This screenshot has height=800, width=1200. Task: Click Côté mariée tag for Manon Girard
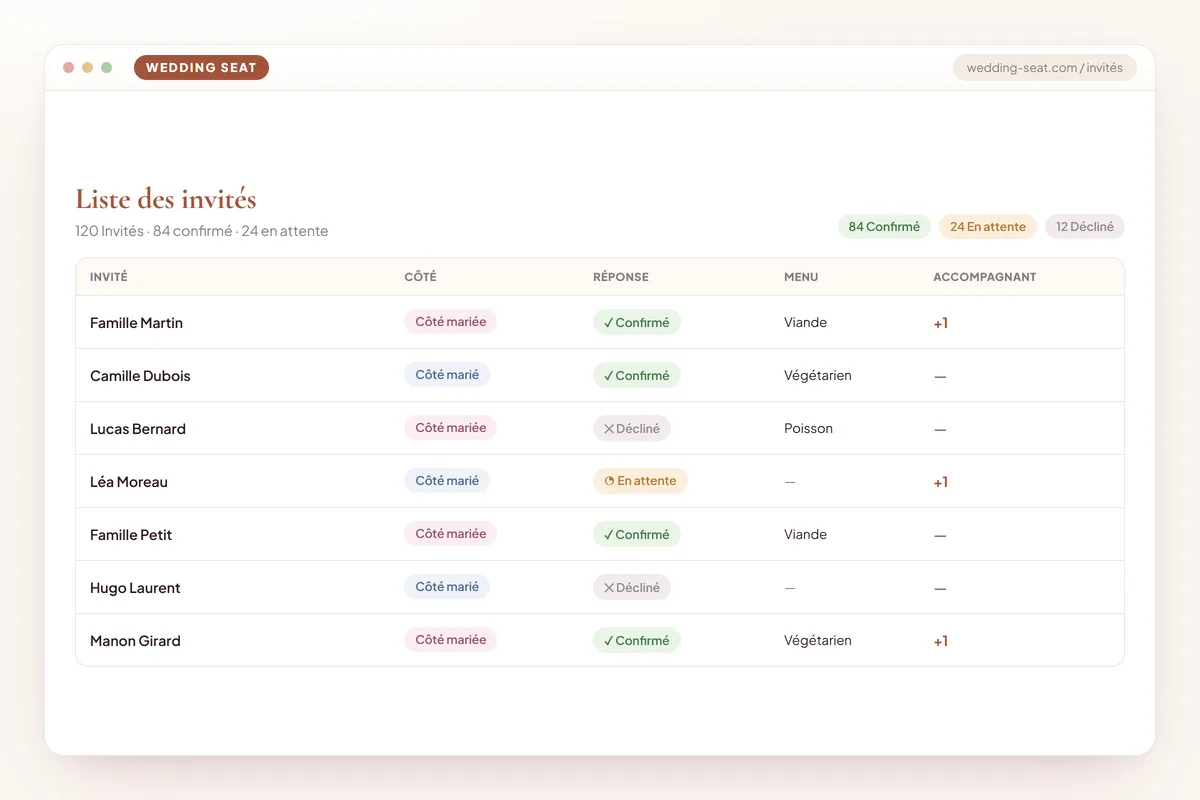pos(450,640)
